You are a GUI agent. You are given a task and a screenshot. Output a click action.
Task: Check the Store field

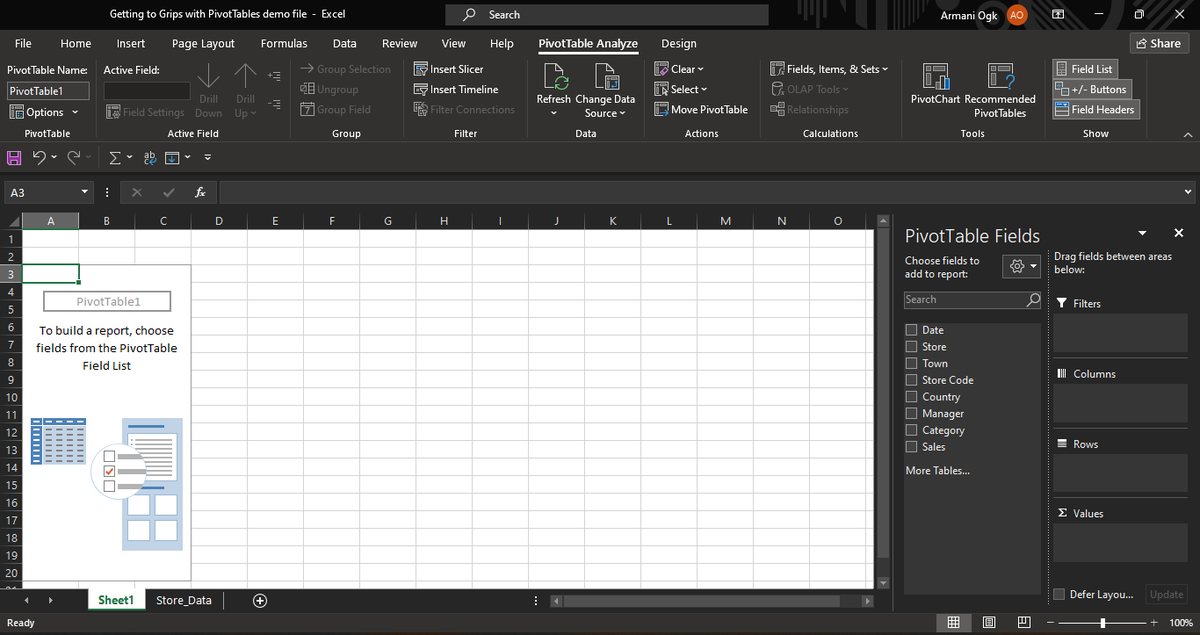(911, 347)
